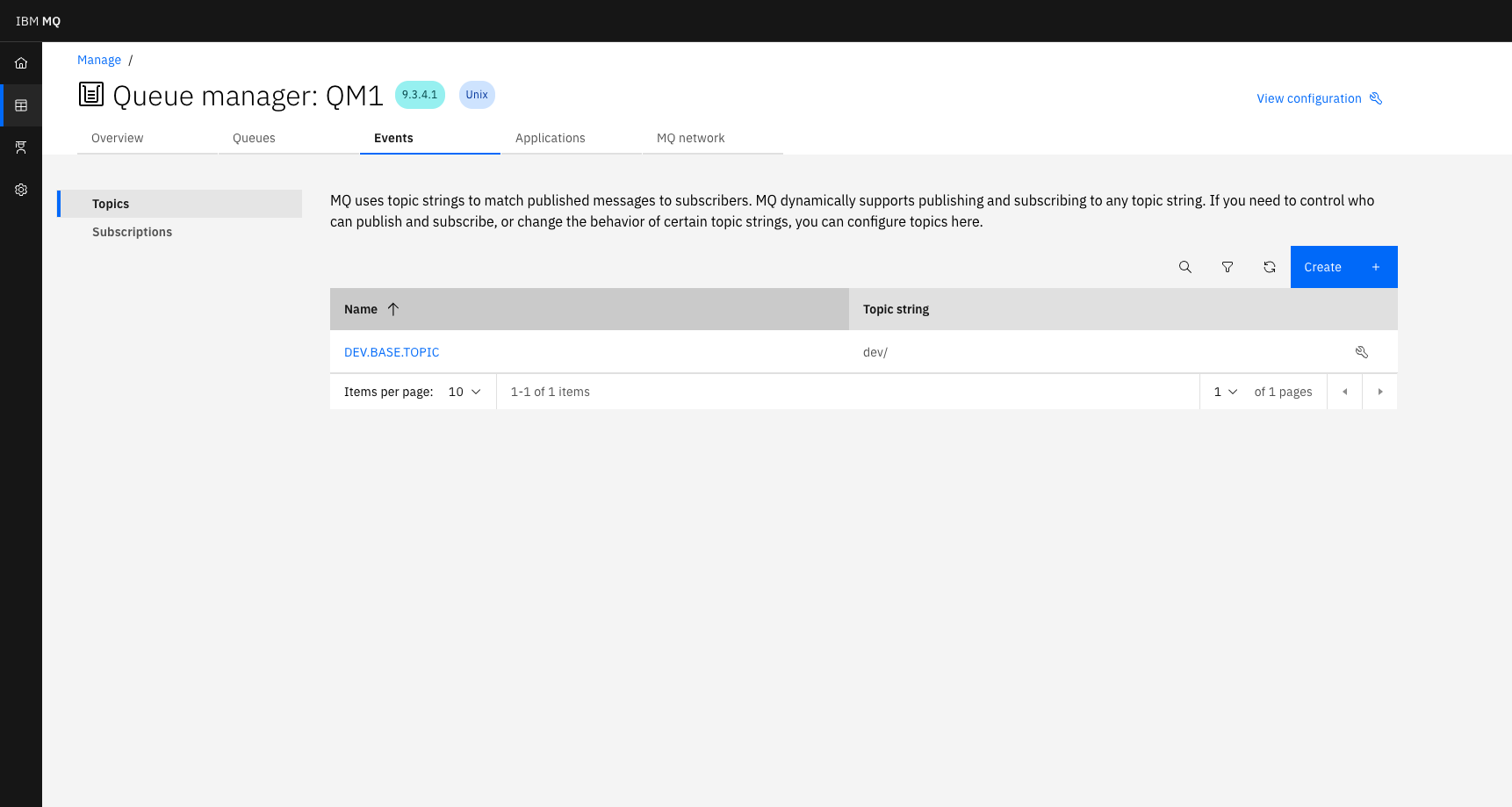Click the Manage breadcrumb link
Image resolution: width=1512 pixels, height=807 pixels.
(98, 59)
